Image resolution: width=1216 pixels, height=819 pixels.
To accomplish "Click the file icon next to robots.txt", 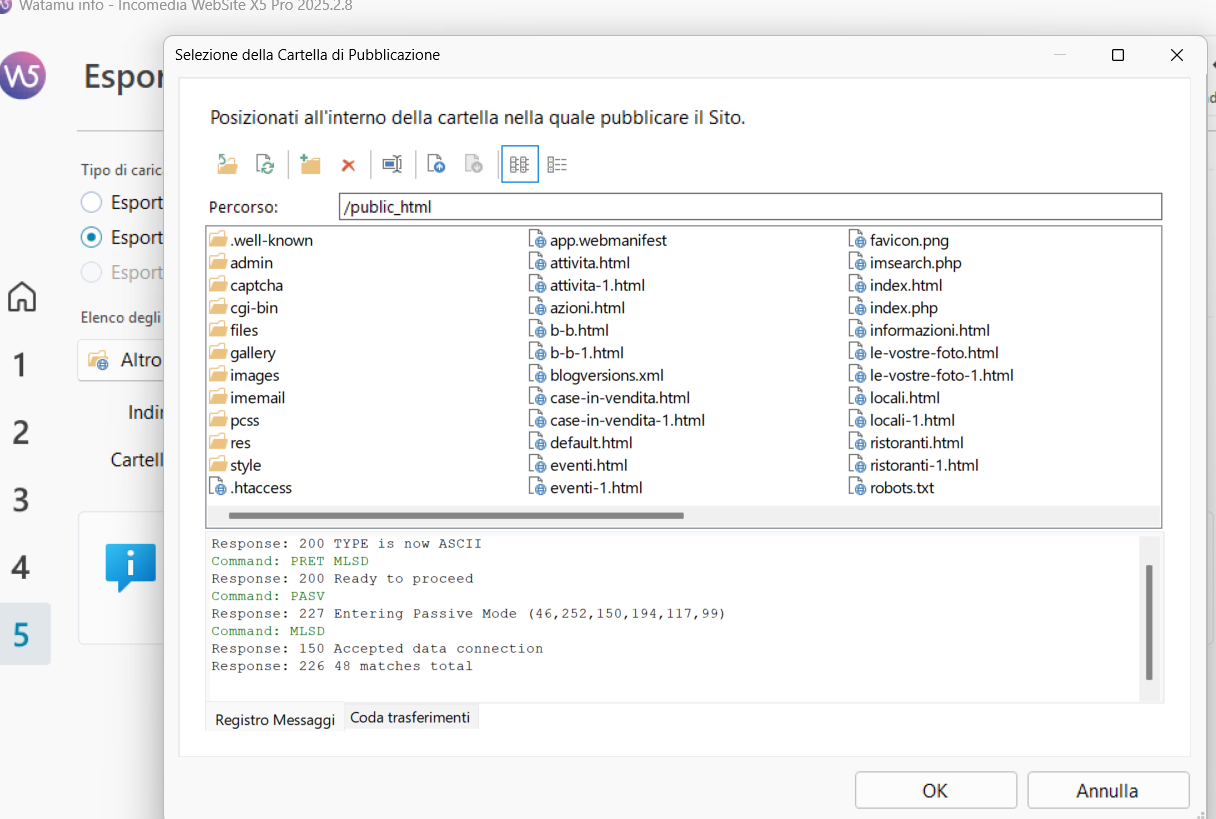I will (857, 488).
